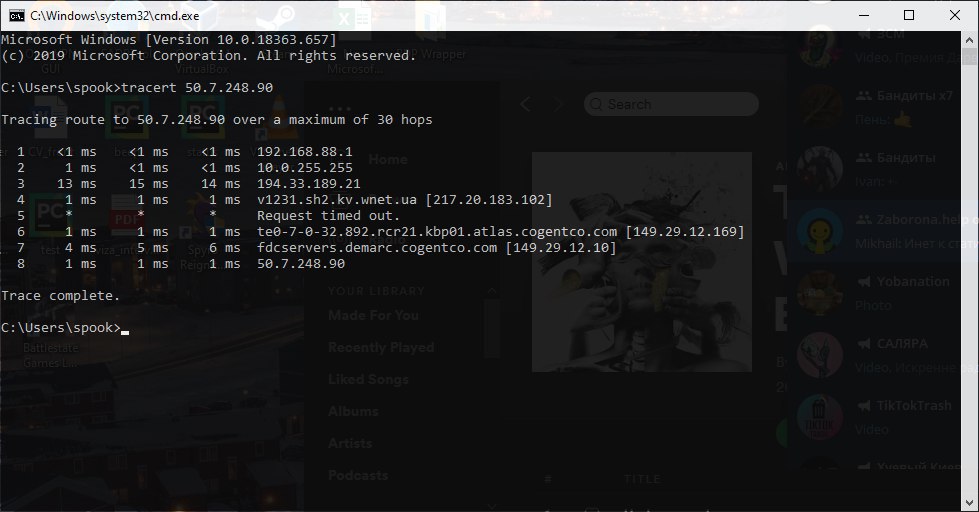The height and width of the screenshot is (512, 979).
Task: Click the te0-7-0-32 cogentco.com hostname
Action: (437, 232)
